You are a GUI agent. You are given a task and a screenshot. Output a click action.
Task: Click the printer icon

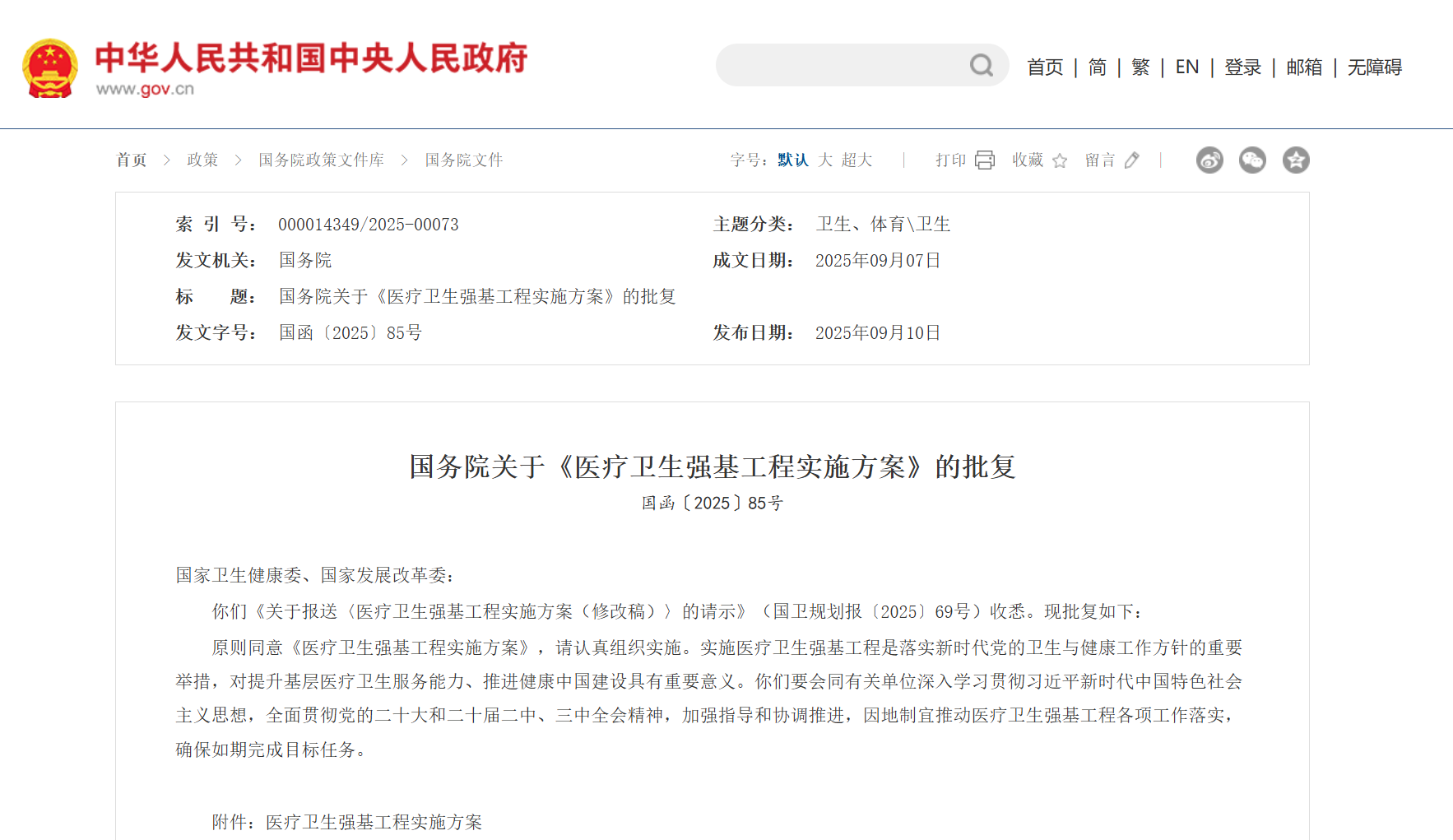click(x=985, y=160)
